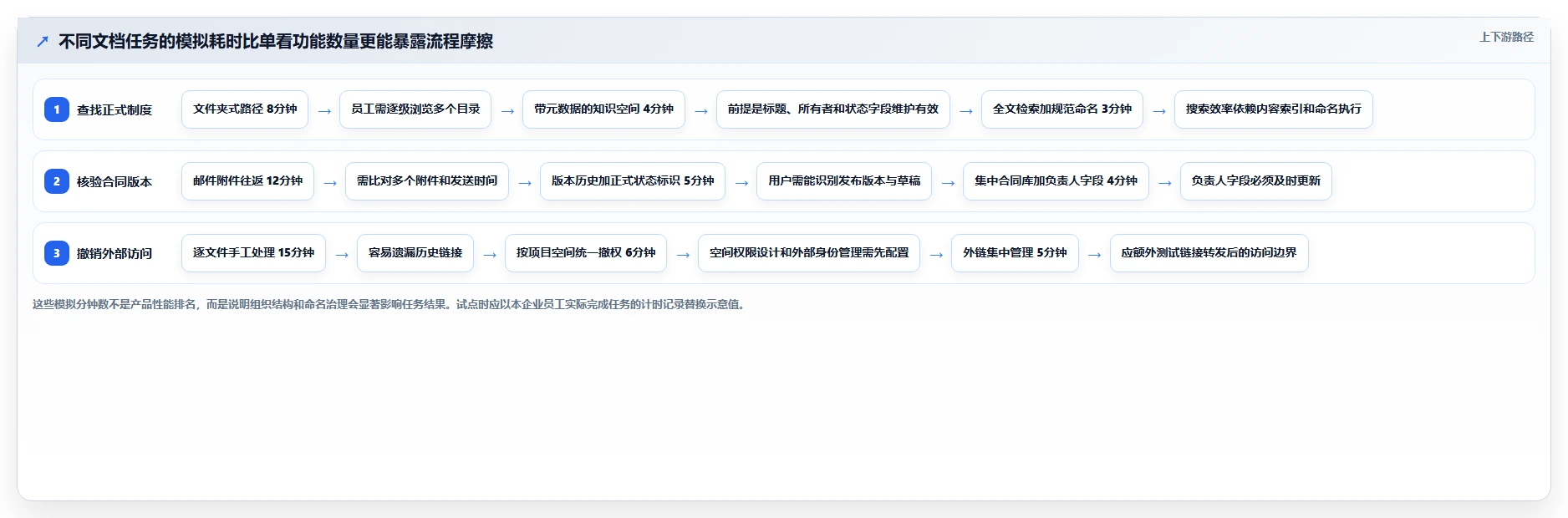Click the chip 文件夹式路径 8分钟

pos(245,109)
